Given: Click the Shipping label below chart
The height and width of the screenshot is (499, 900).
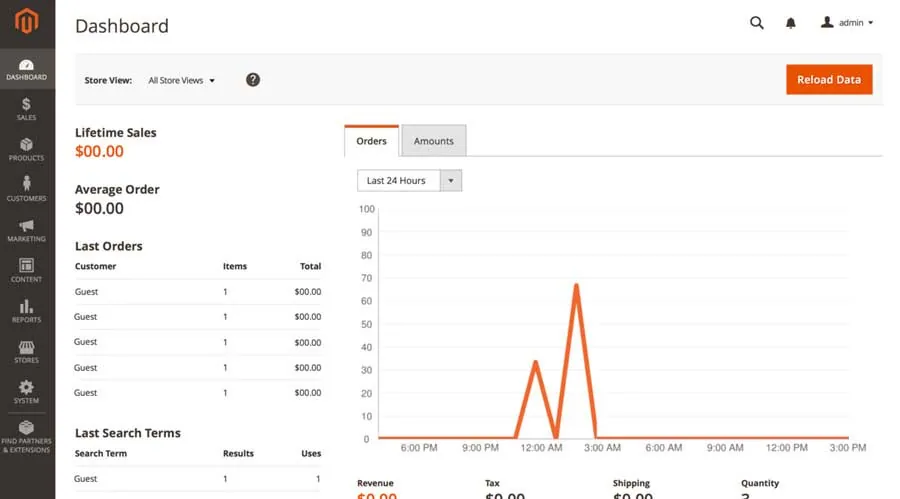Looking at the screenshot, I should tap(631, 483).
